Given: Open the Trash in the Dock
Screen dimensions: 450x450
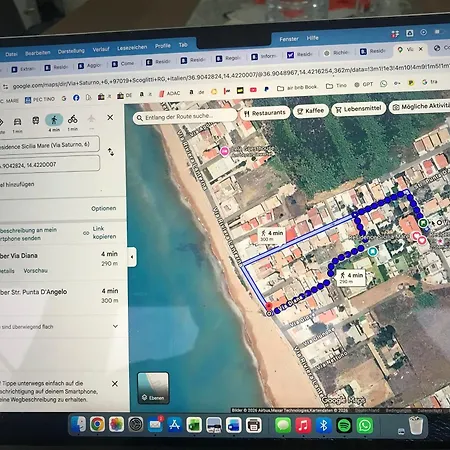Looking at the screenshot, I should pos(416,425).
